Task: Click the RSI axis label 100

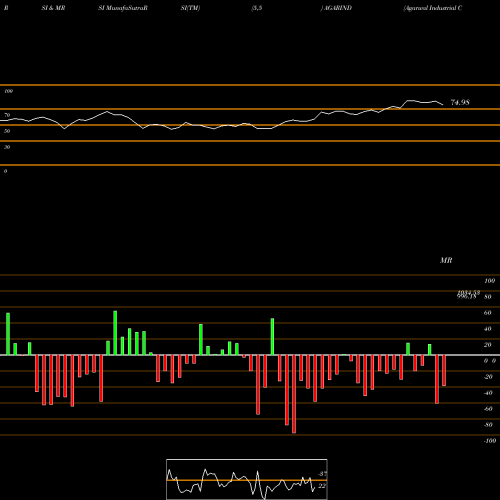Action: (x=8, y=91)
